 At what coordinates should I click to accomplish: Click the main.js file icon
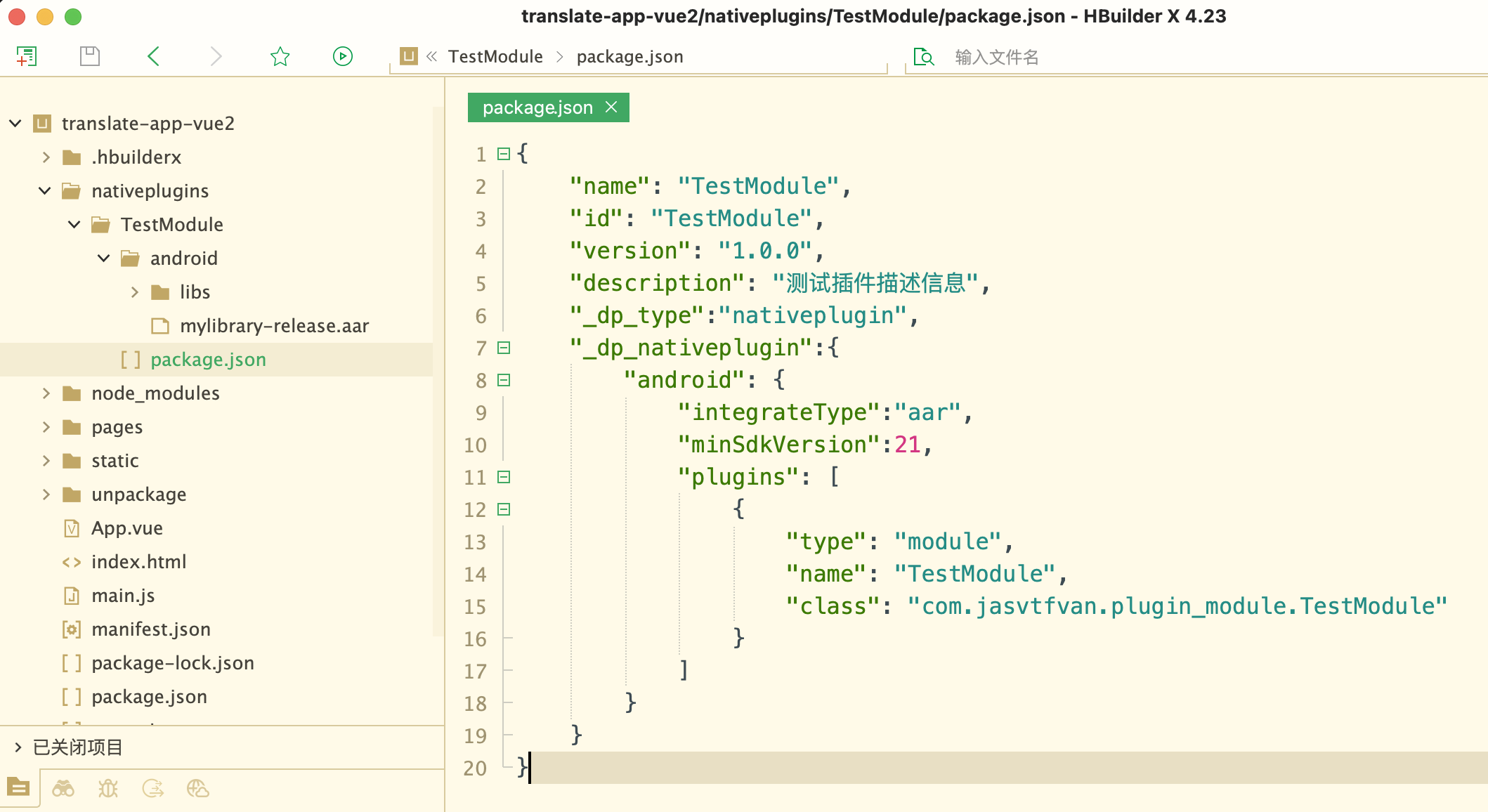pyautogui.click(x=72, y=596)
